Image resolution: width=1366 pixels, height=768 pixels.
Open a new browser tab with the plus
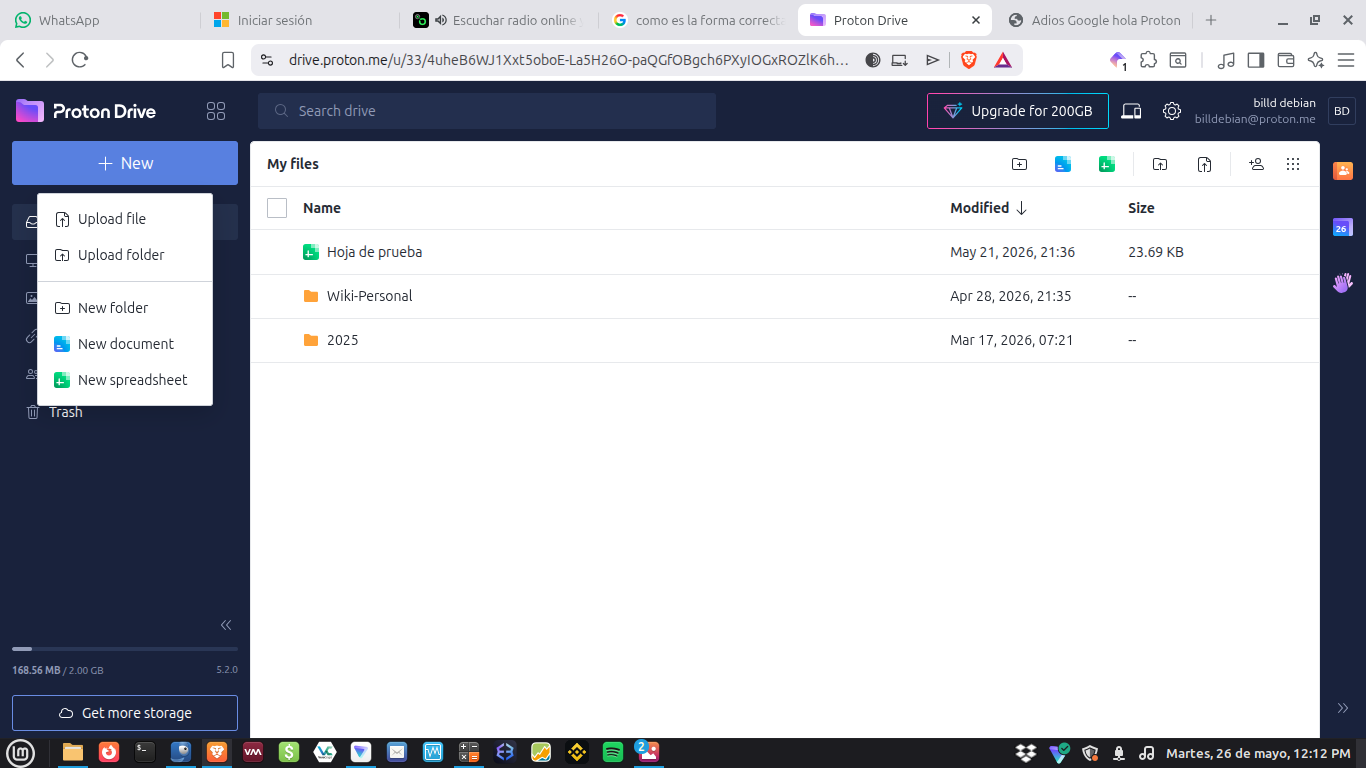(1211, 20)
